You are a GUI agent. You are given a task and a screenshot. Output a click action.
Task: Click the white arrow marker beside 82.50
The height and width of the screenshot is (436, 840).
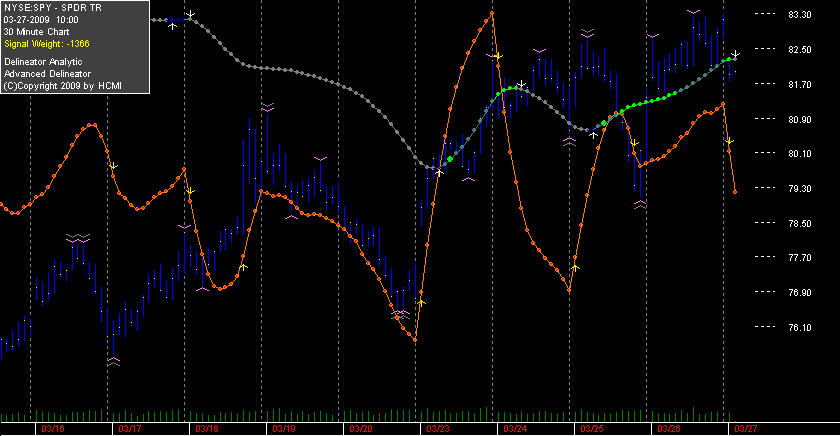pyautogui.click(x=736, y=54)
